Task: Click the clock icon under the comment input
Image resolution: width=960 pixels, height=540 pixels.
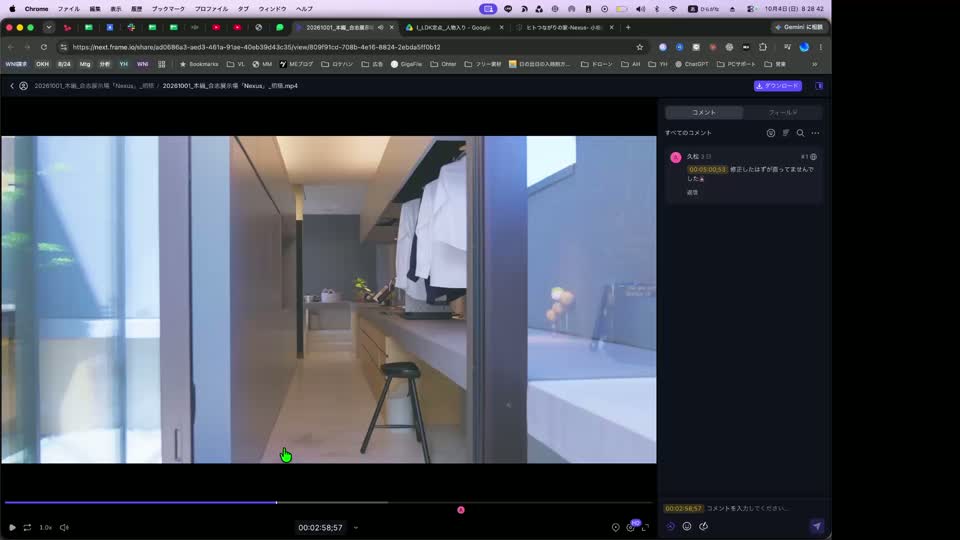Action: (x=671, y=527)
